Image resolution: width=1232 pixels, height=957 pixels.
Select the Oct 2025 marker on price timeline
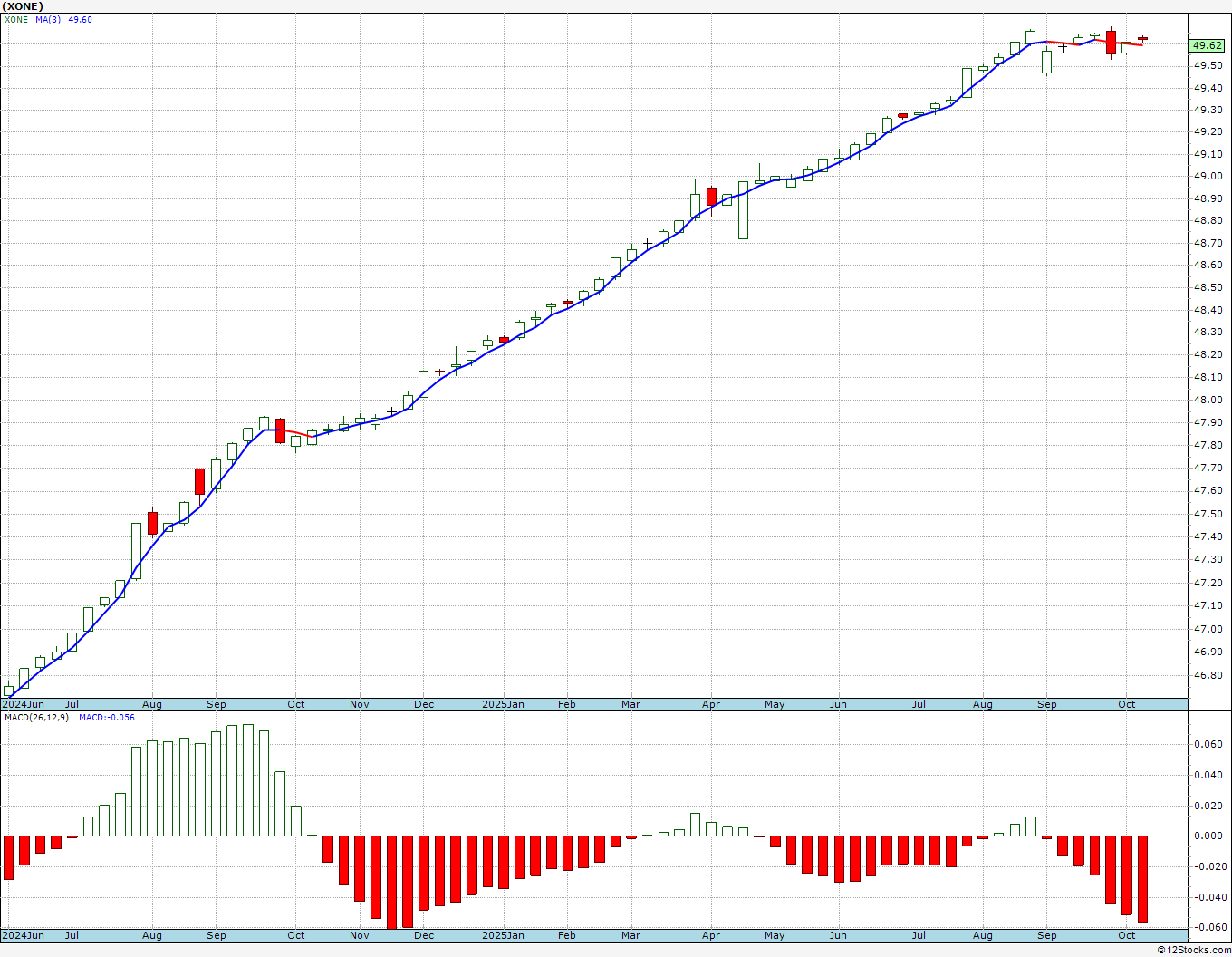tap(1127, 704)
